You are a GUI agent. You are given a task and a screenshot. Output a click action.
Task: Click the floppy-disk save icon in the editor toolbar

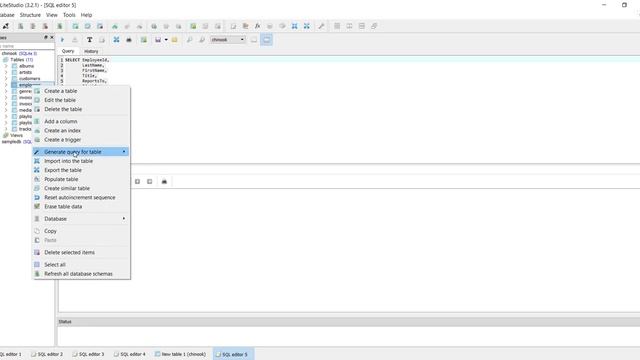click(158, 40)
